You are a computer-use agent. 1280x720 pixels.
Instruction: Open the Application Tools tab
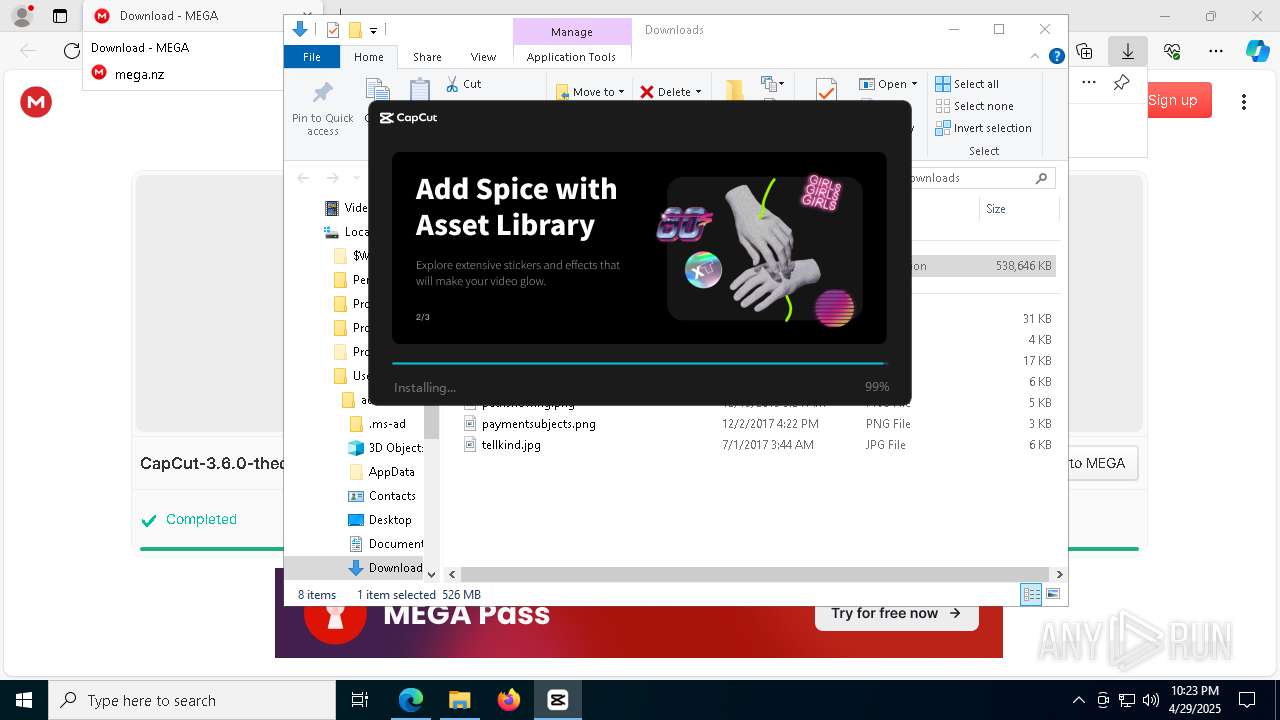[x=571, y=57]
